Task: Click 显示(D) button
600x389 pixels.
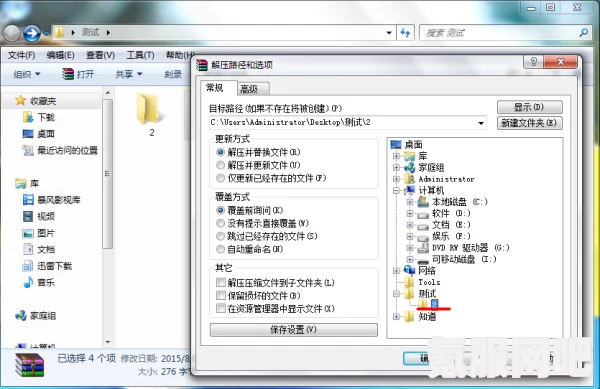Action: click(530, 107)
